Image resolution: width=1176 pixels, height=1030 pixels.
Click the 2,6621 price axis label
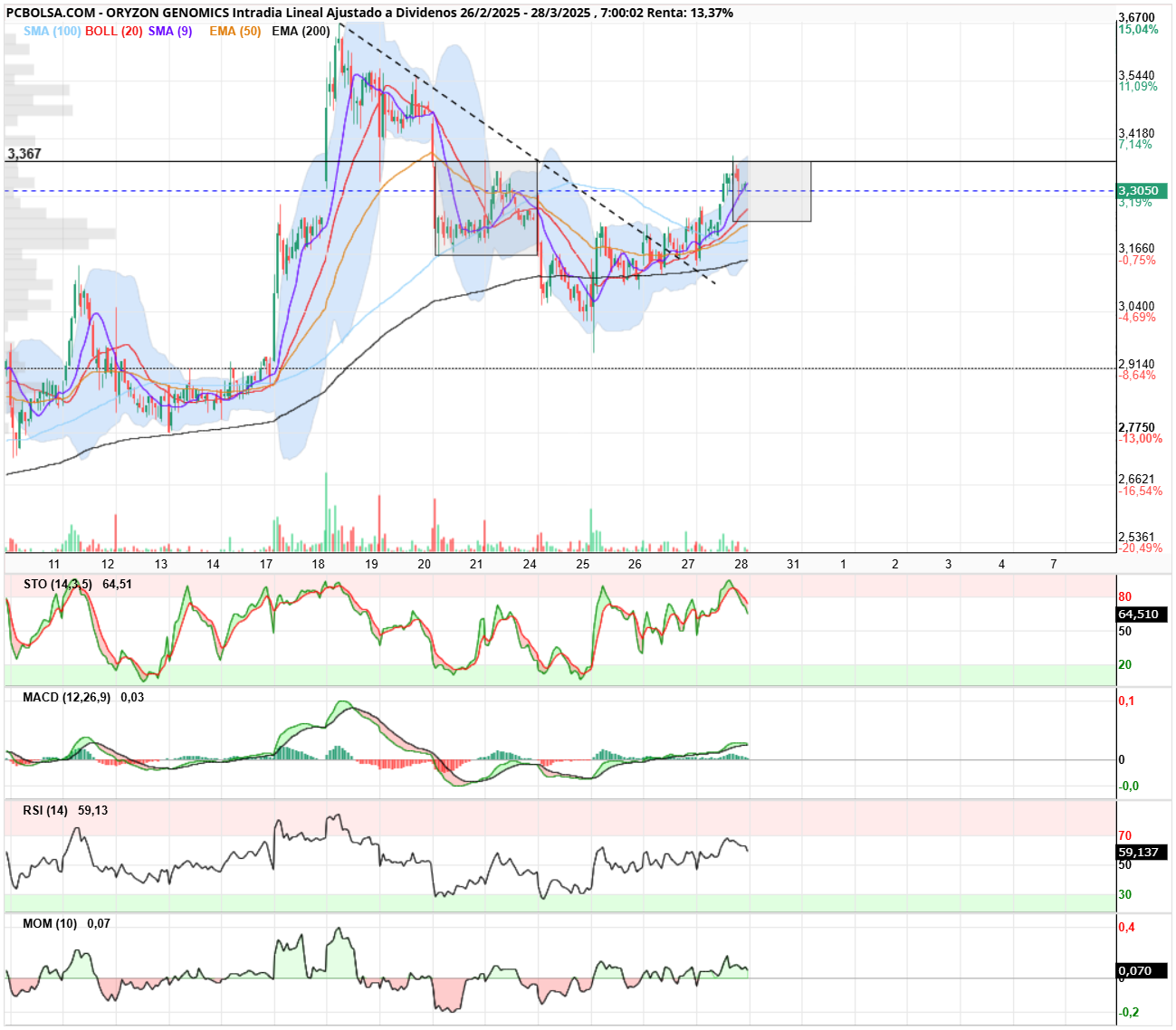(x=1136, y=479)
